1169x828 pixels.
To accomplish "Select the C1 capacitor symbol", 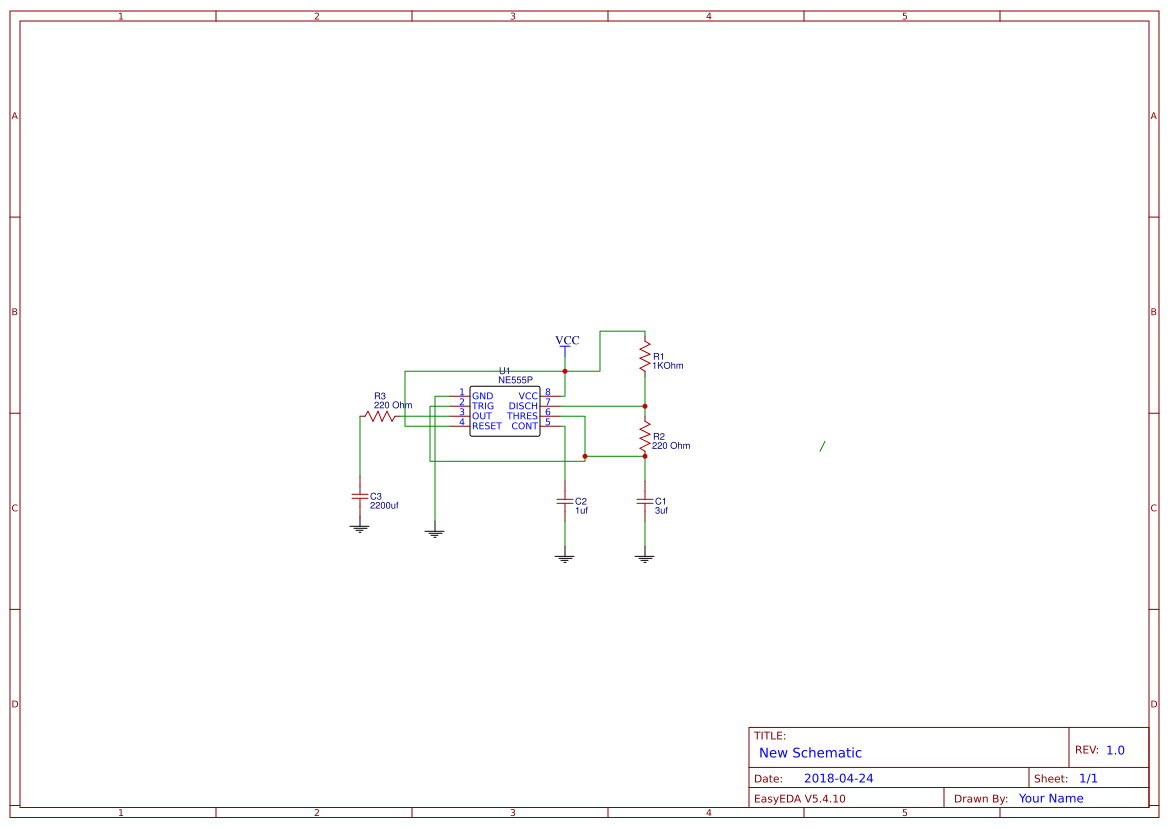I will click(x=645, y=502).
